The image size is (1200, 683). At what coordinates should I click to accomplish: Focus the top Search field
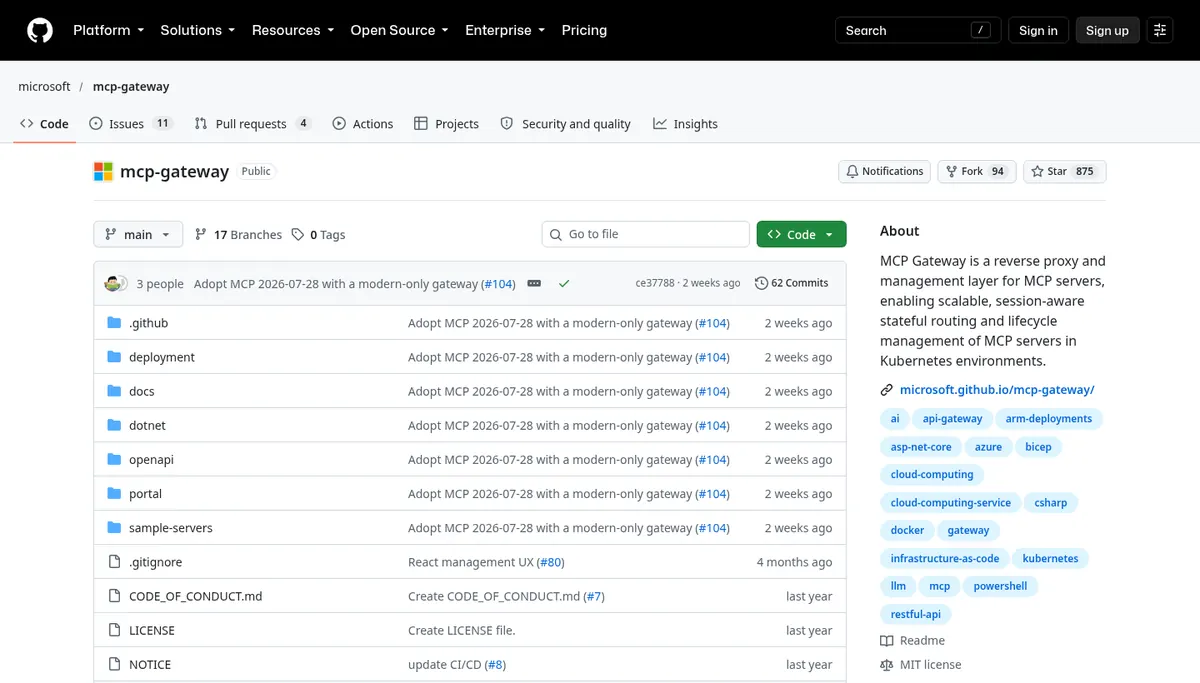918,30
